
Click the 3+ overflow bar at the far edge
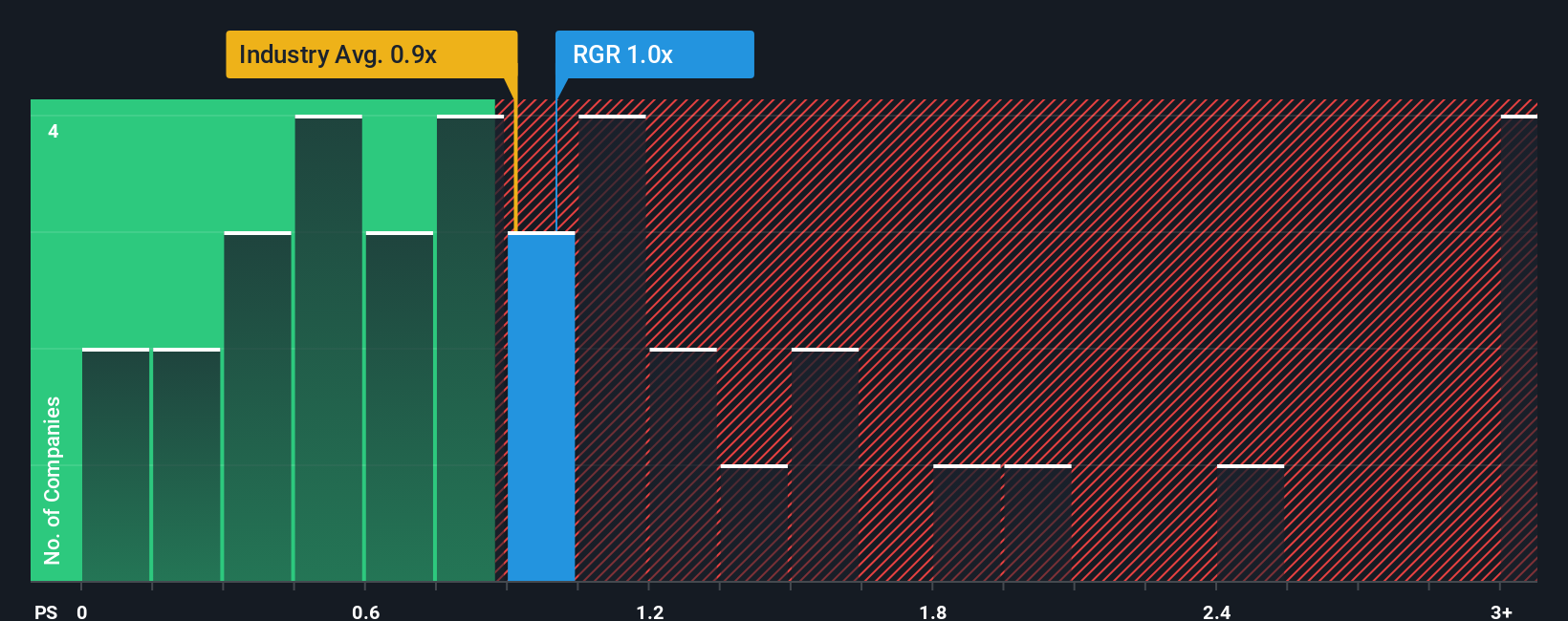point(1518,349)
